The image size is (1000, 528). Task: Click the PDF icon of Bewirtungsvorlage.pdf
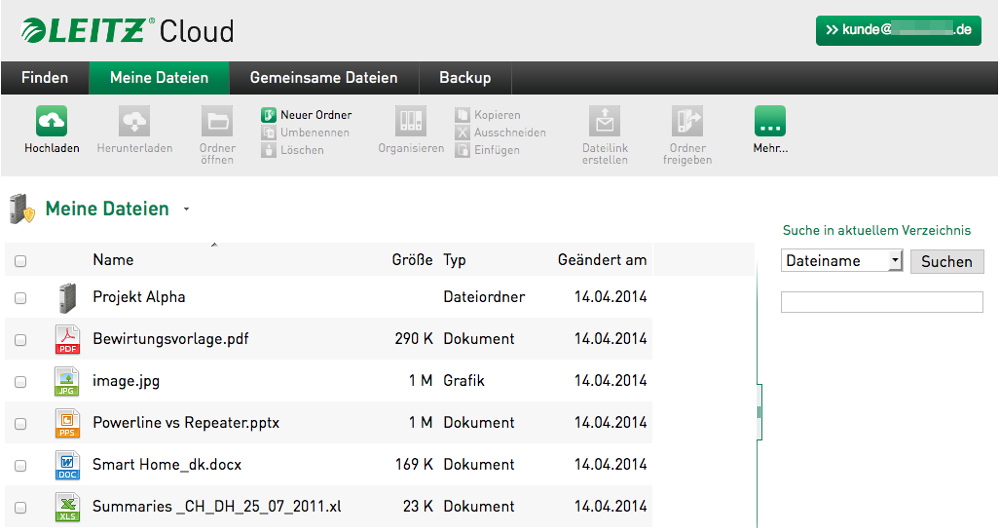point(67,339)
